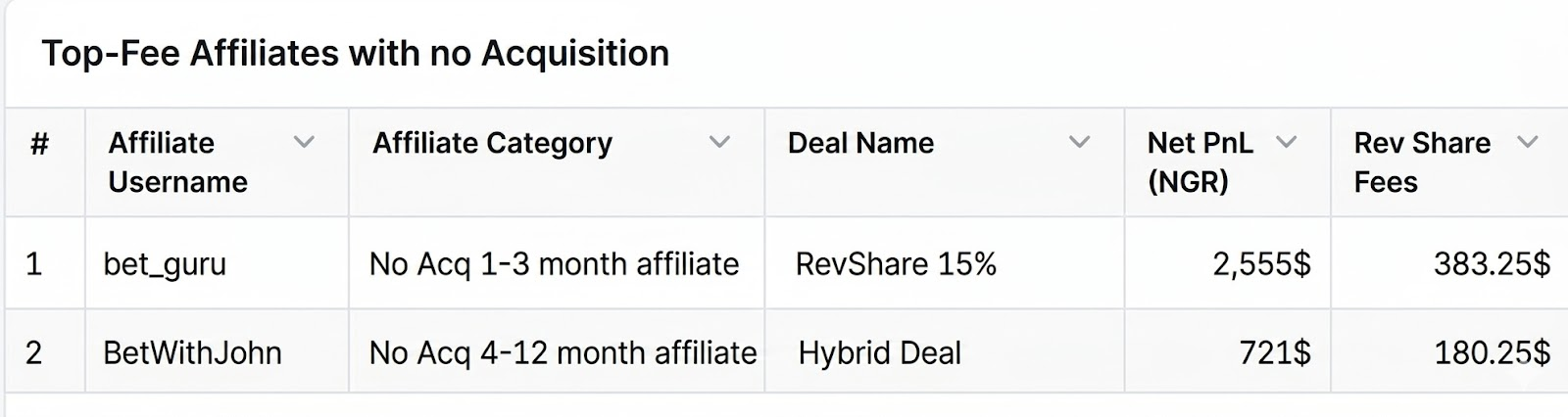Image resolution: width=1568 pixels, height=417 pixels.
Task: Open the Deal Name column dropdown arrow
Action: click(x=1079, y=143)
